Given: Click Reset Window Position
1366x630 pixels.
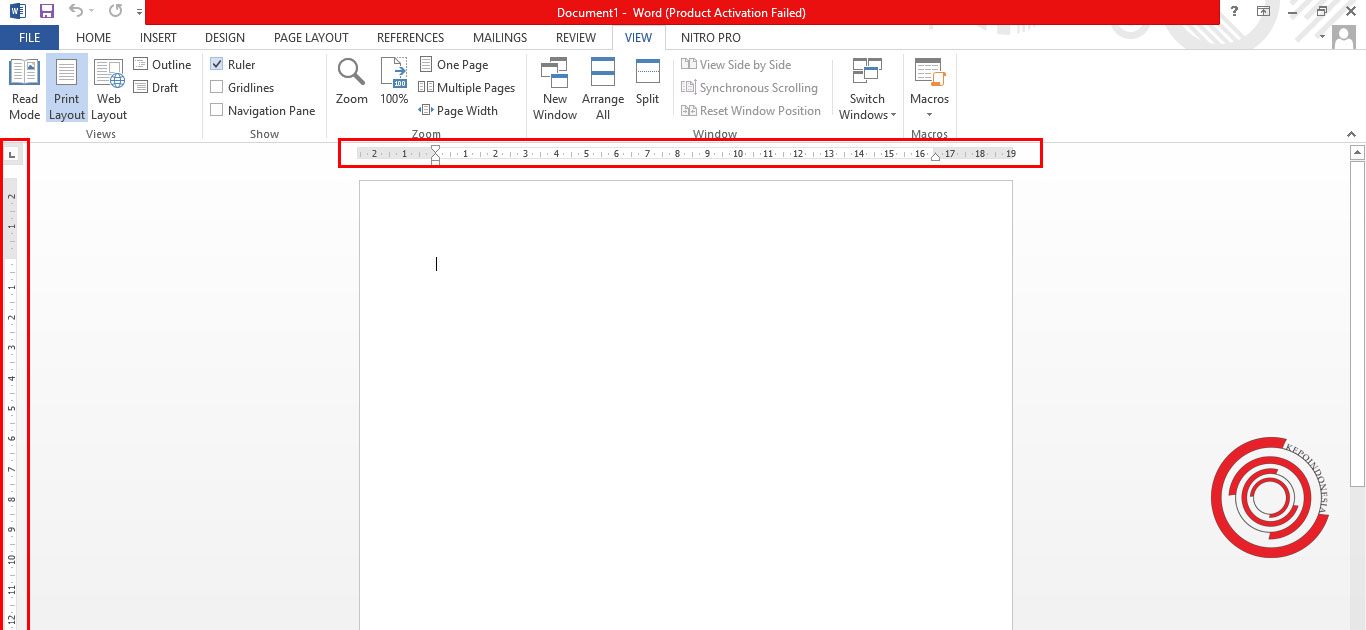Looking at the screenshot, I should [x=751, y=111].
